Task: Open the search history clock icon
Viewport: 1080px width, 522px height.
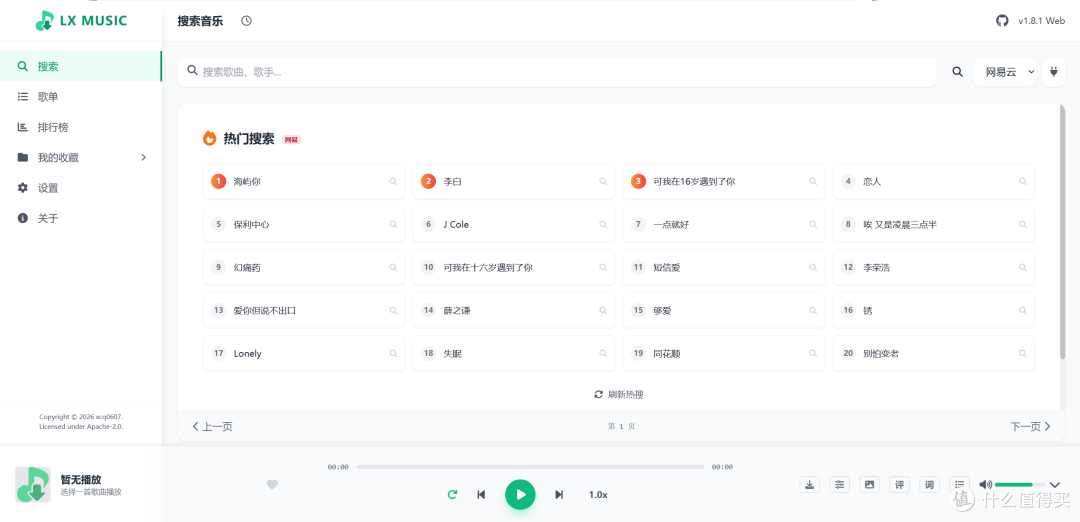Action: click(x=247, y=21)
